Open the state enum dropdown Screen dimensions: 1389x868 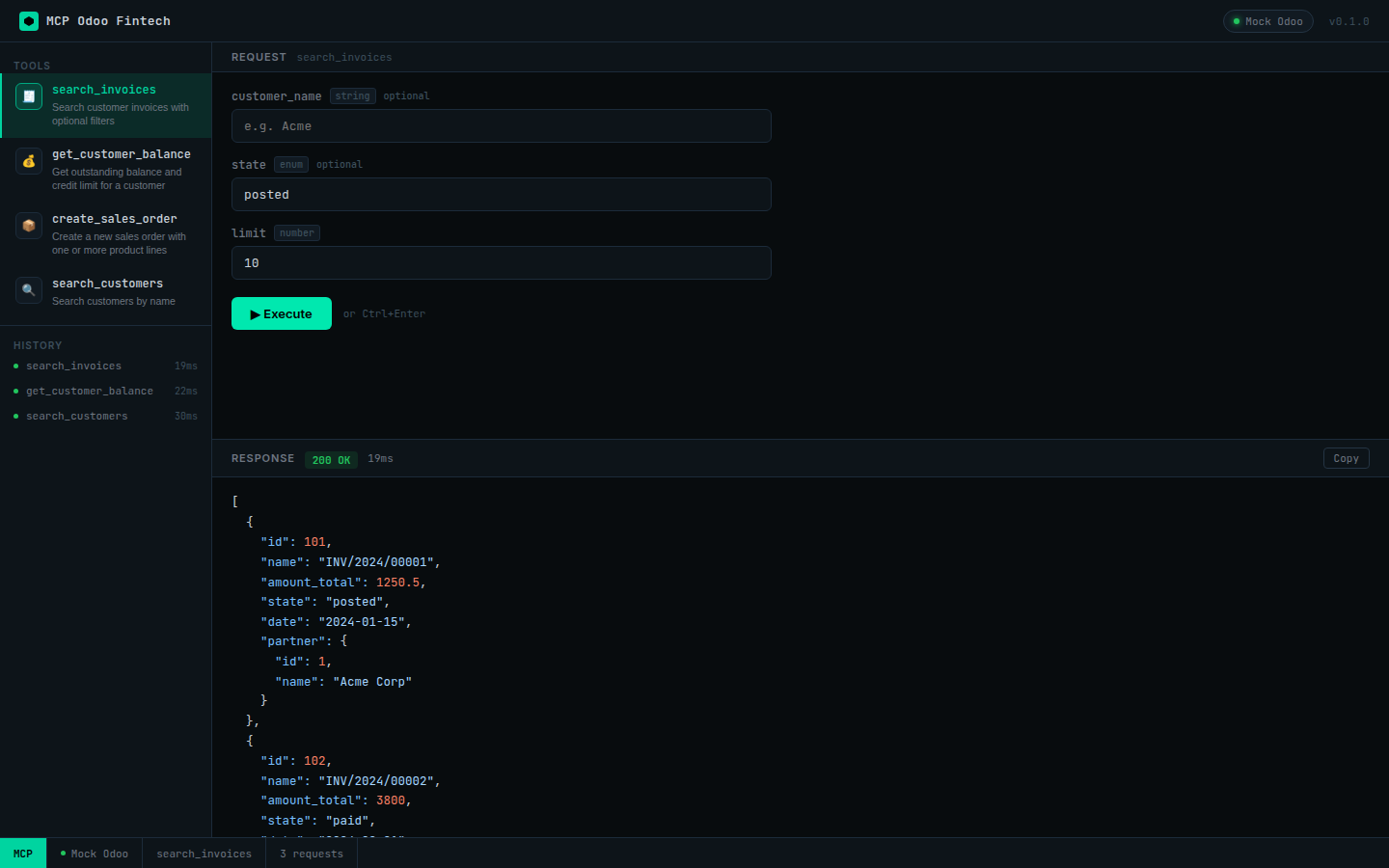[x=502, y=195]
